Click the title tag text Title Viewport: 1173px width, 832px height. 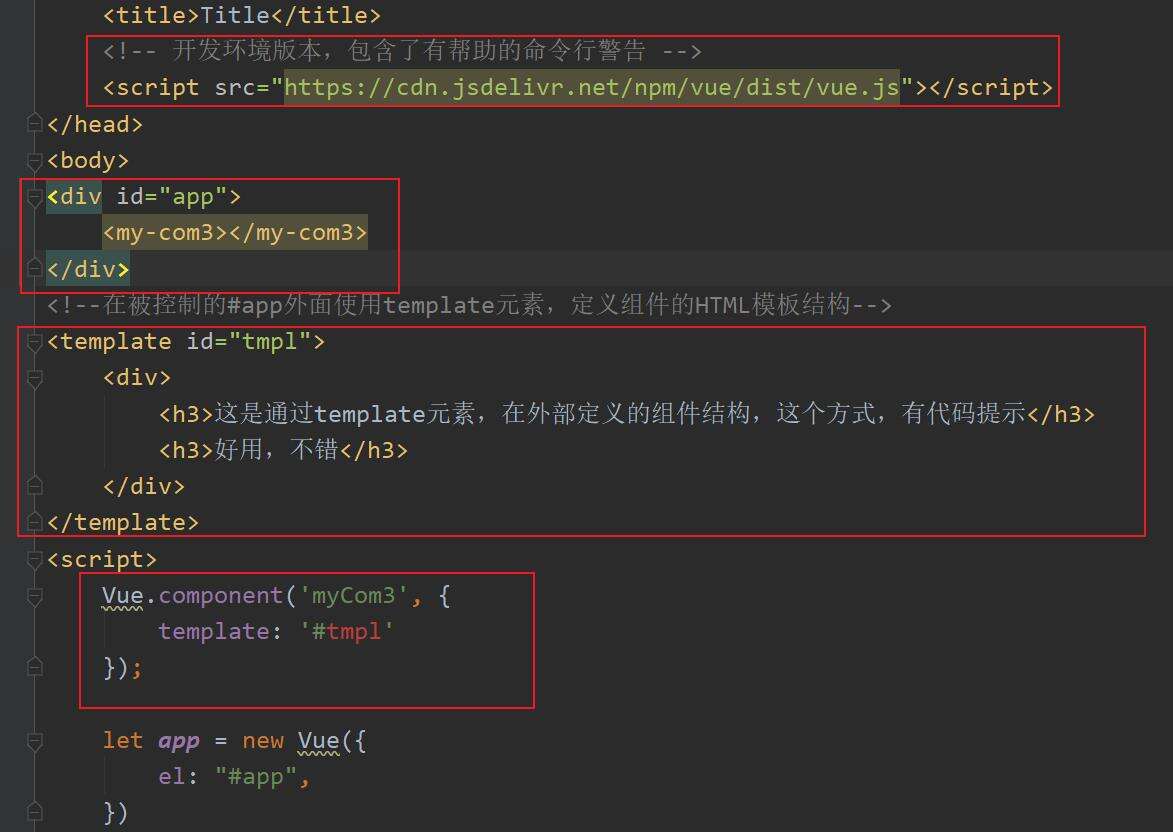coord(235,15)
